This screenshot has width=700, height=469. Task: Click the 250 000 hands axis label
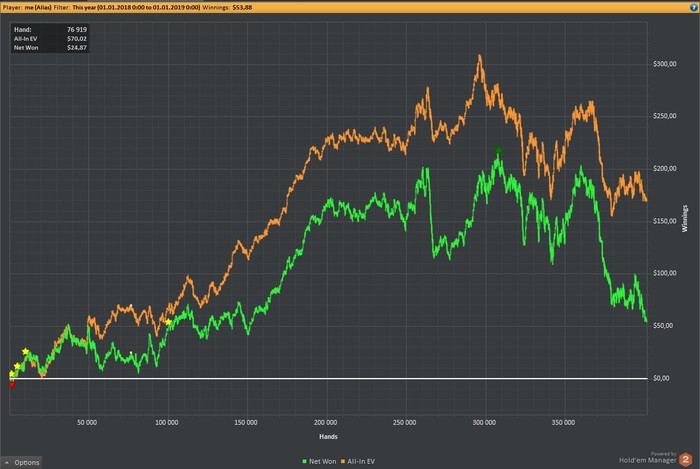[404, 423]
